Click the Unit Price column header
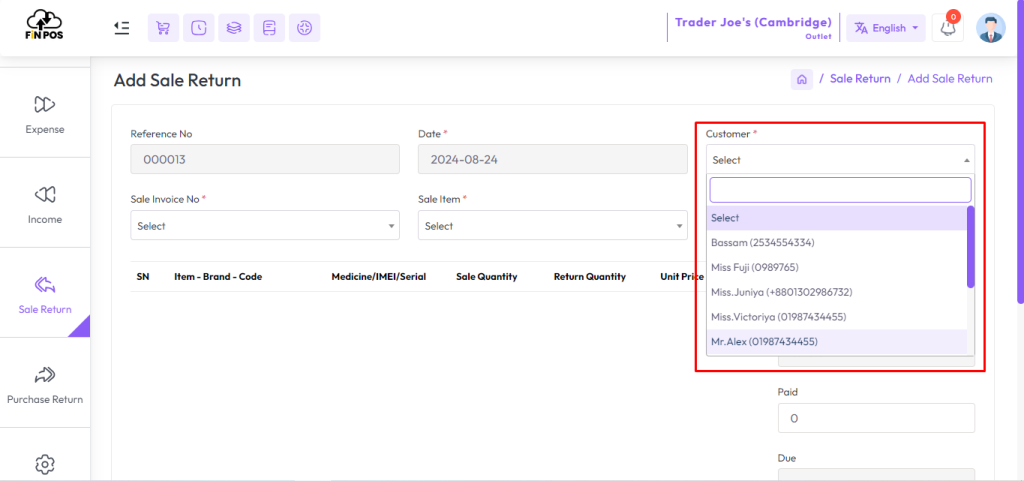Viewport: 1024px width, 481px height. tap(682, 277)
